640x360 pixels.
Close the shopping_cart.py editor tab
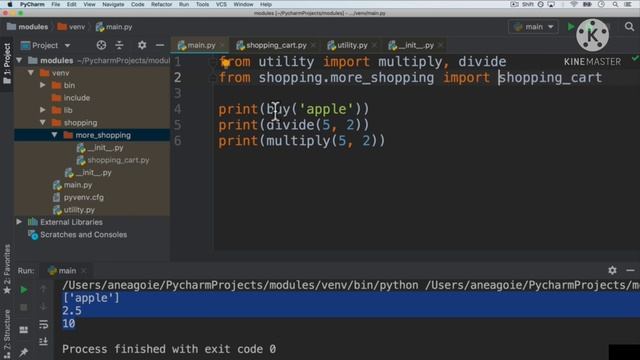(313, 45)
